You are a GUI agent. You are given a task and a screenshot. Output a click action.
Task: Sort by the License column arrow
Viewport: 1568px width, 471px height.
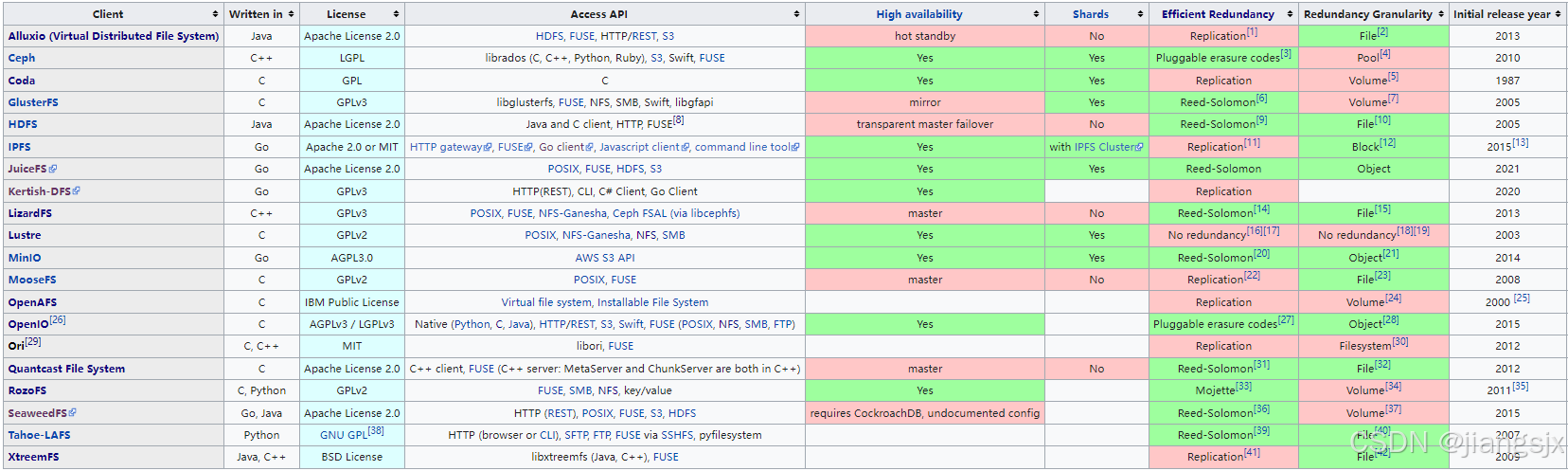pyautogui.click(x=397, y=14)
